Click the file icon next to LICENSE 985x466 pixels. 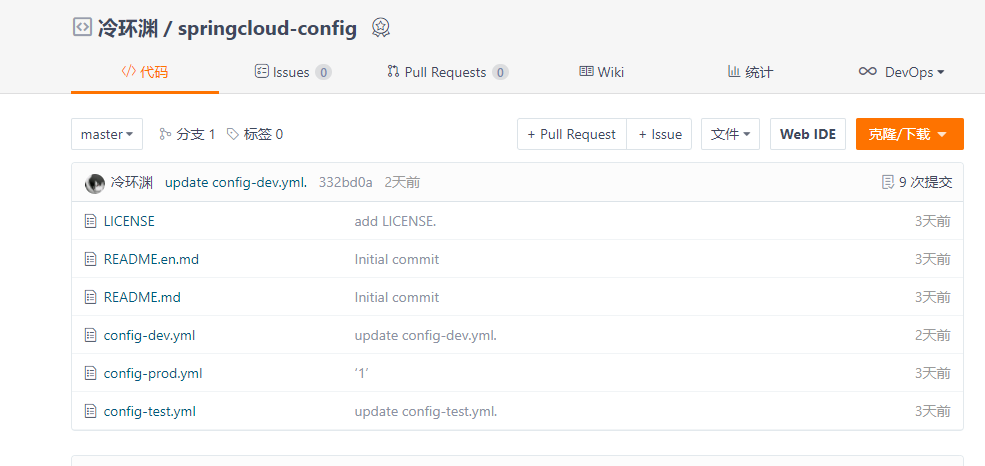90,221
